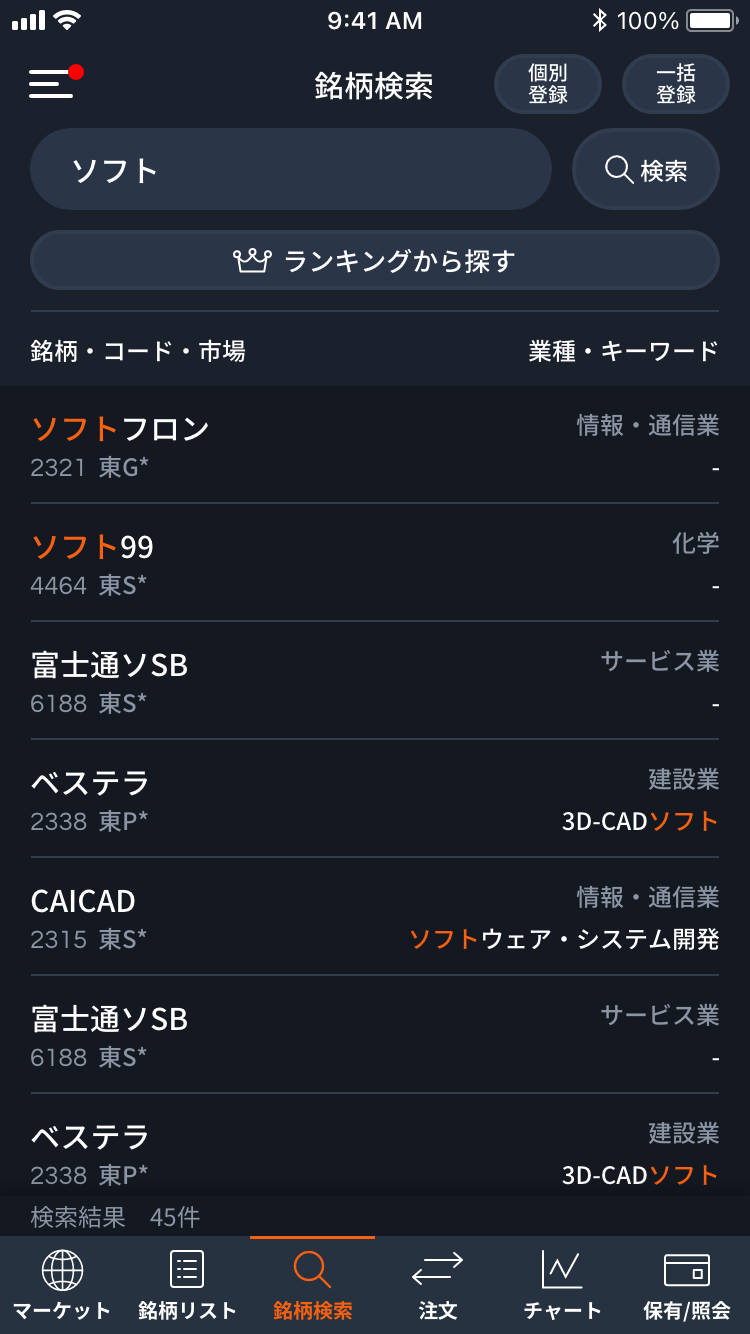Viewport: 750px width, 1334px height.
Task: Select the ソフト99 4464 result
Action: 375,563
